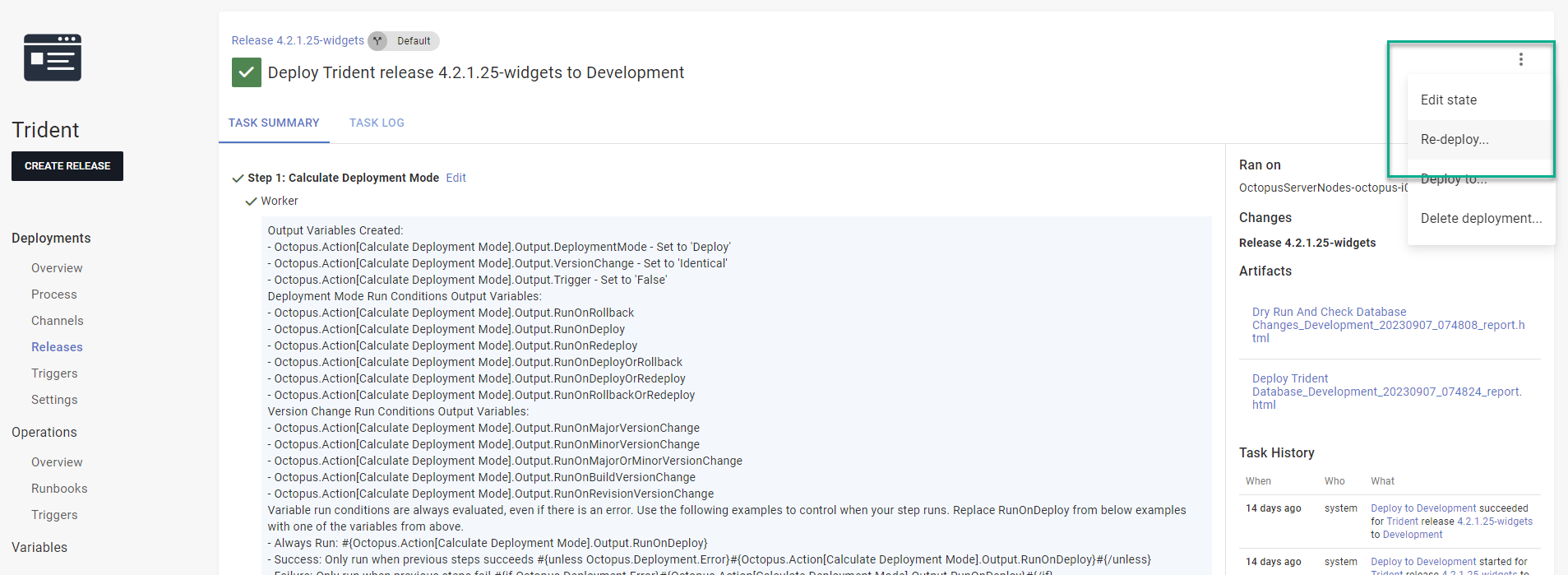Open the three-dot overflow menu
Screen dimensions: 1568x575
point(1520,59)
